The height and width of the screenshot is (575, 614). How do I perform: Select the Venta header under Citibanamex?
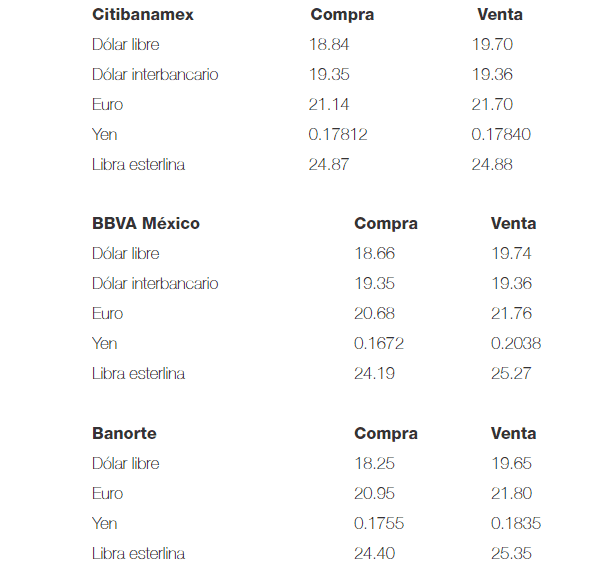click(x=500, y=15)
